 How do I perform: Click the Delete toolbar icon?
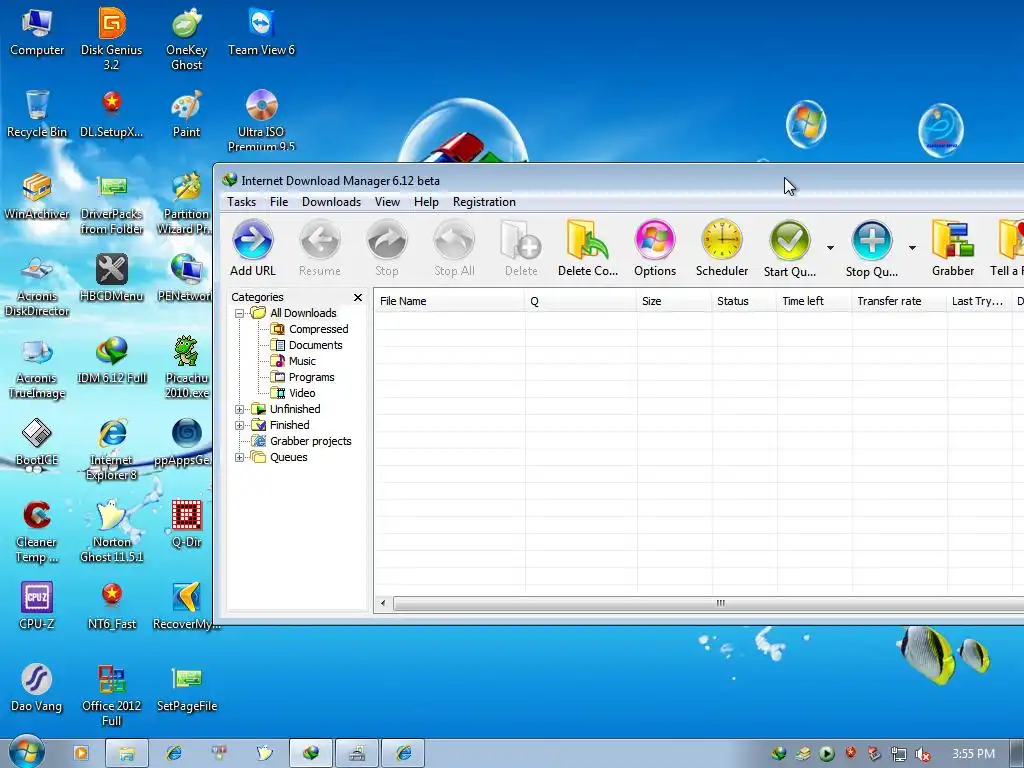click(521, 248)
